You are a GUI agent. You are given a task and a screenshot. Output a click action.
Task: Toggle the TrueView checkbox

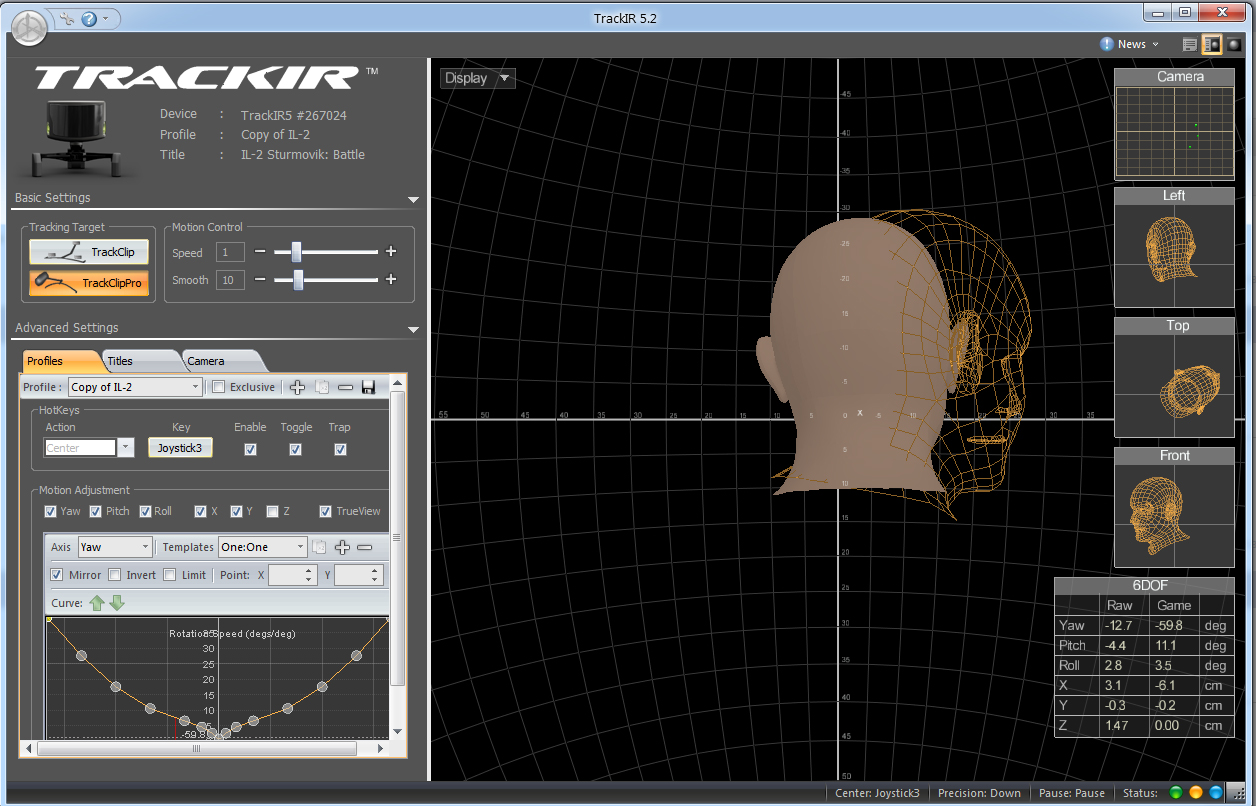pyautogui.click(x=325, y=511)
